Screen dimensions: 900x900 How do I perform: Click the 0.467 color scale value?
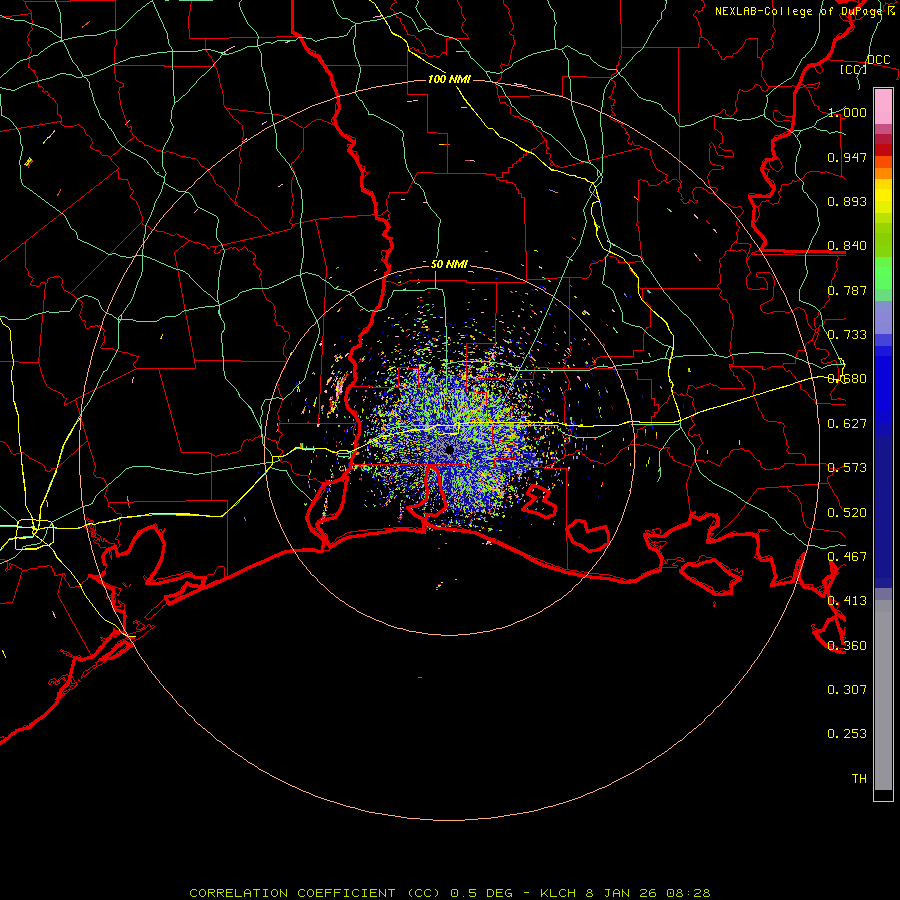click(847, 557)
